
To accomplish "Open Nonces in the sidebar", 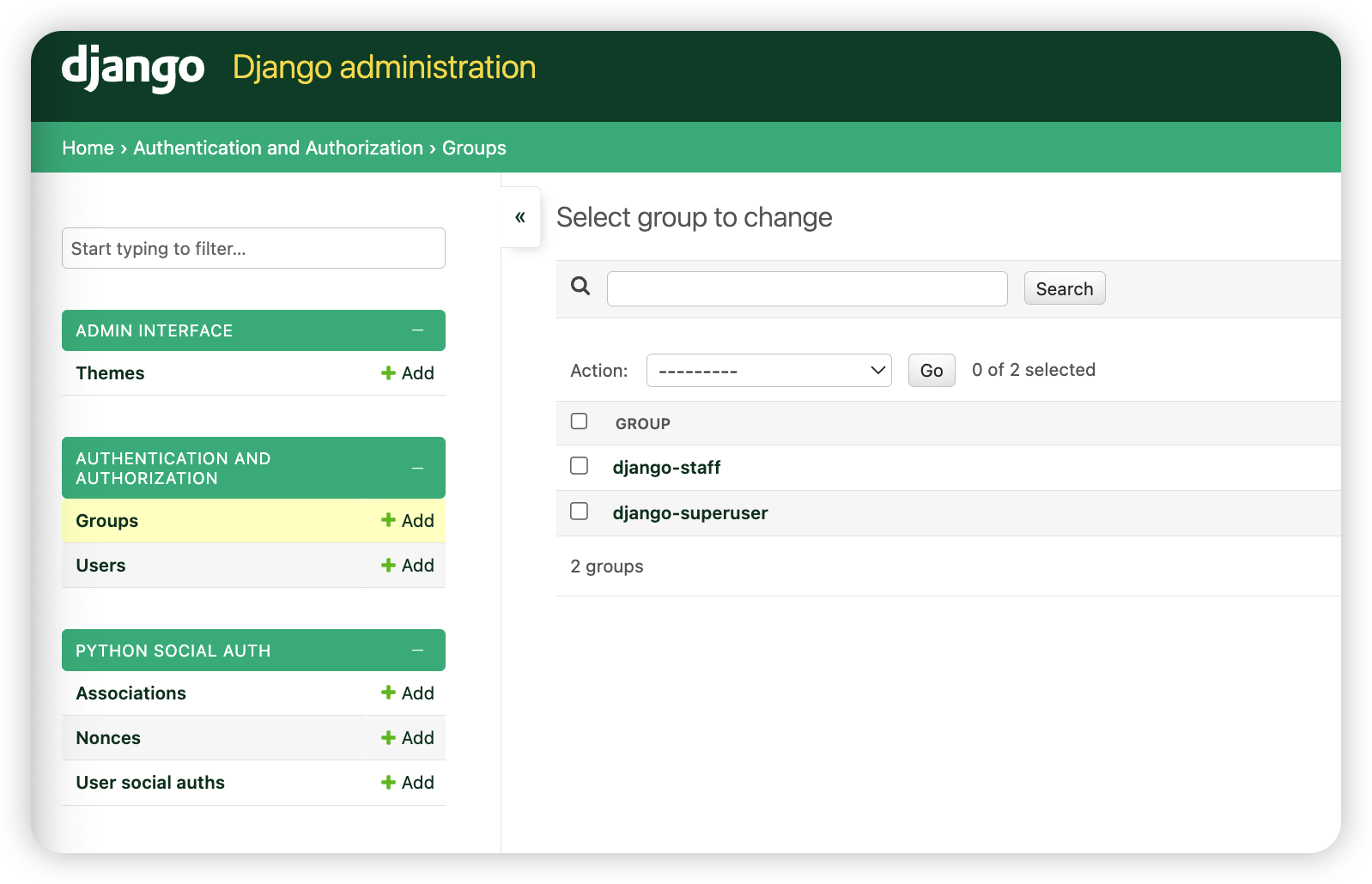I will (108, 738).
